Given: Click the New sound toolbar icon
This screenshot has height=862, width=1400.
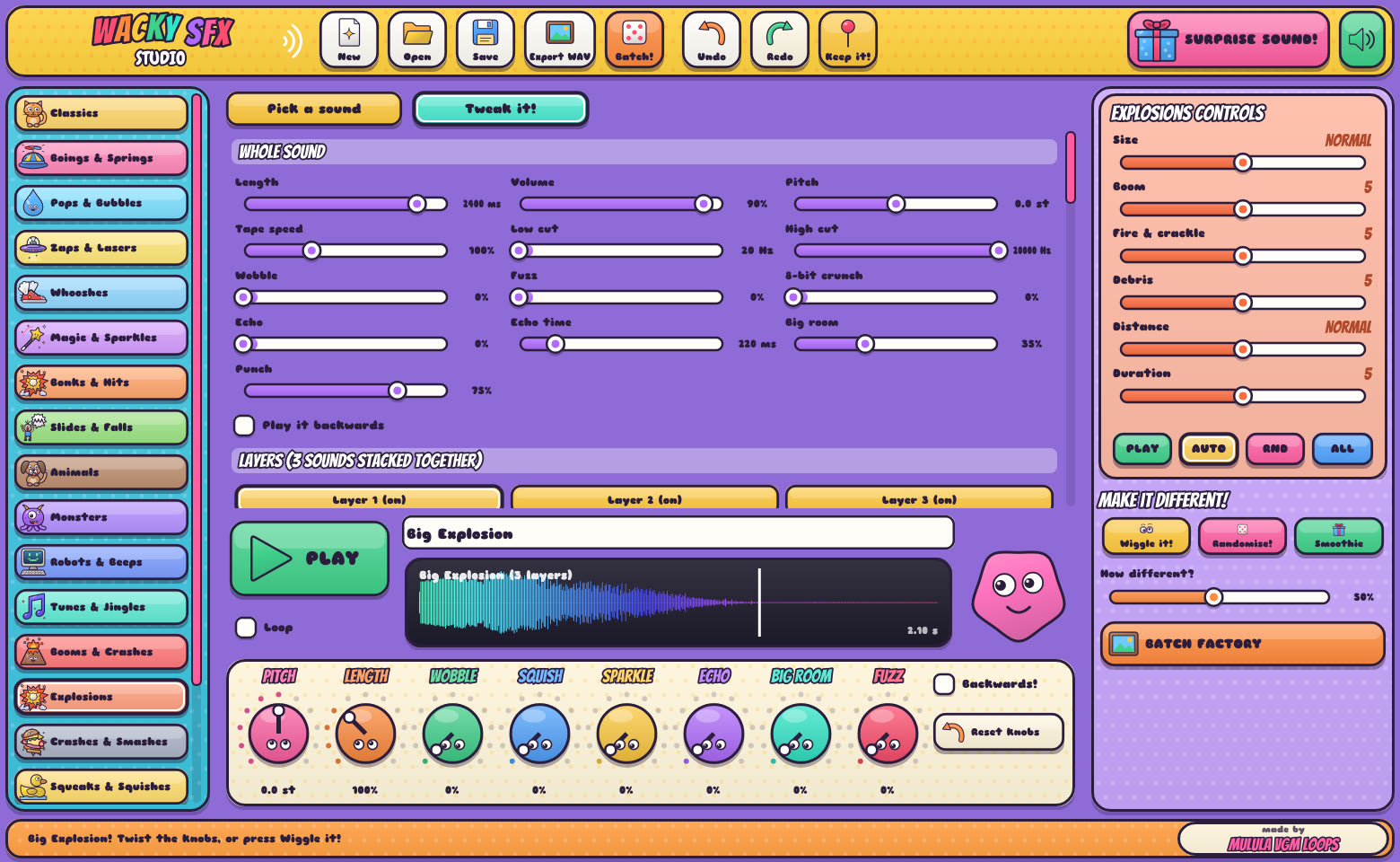Looking at the screenshot, I should [349, 40].
